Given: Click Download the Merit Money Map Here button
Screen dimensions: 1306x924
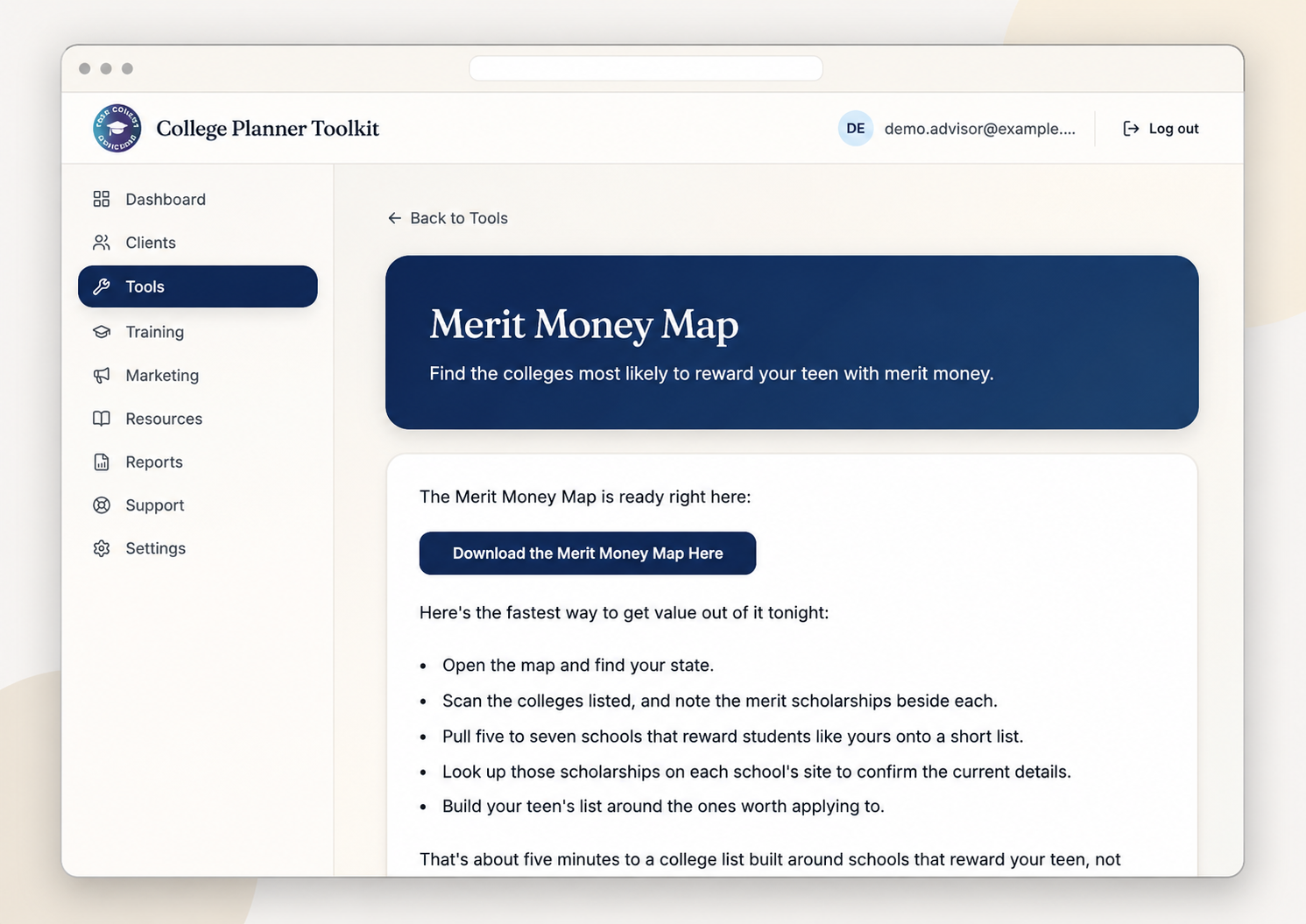Looking at the screenshot, I should coord(588,554).
